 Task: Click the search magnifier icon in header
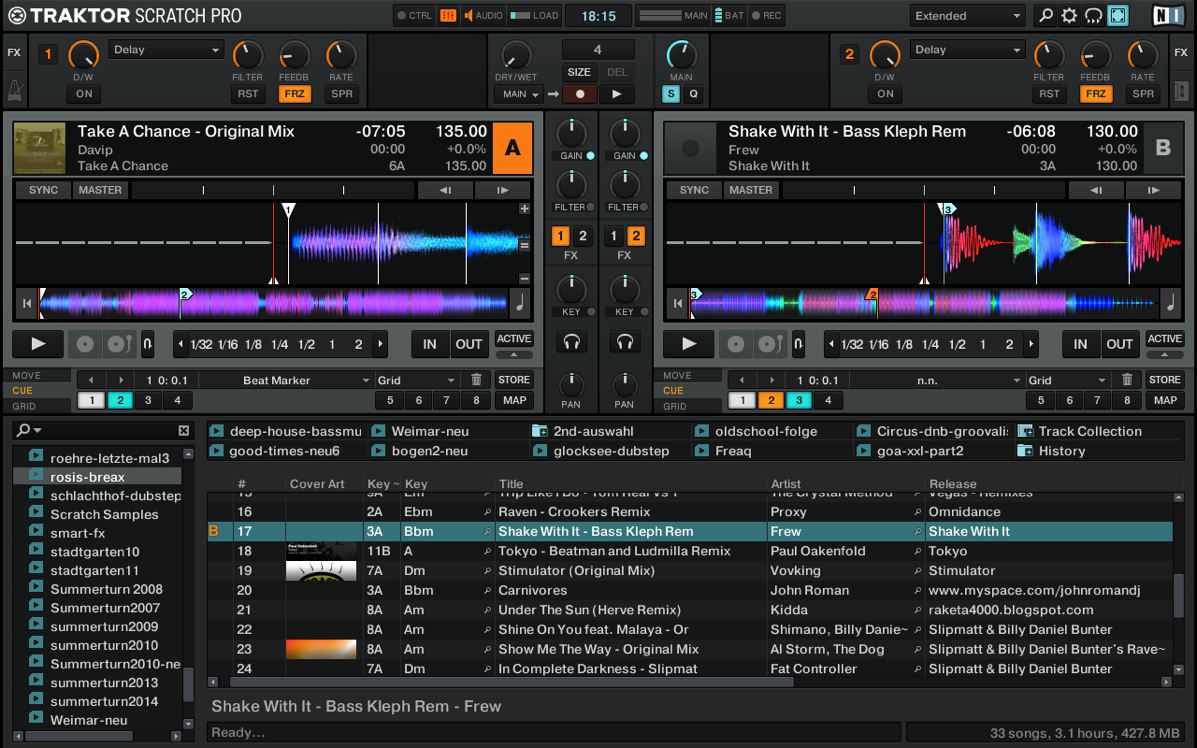pos(1045,16)
